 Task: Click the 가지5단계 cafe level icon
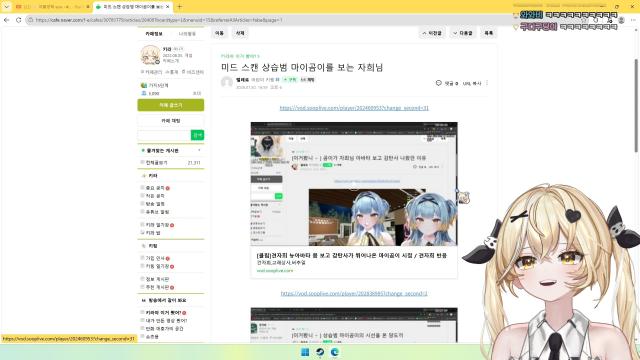144,85
